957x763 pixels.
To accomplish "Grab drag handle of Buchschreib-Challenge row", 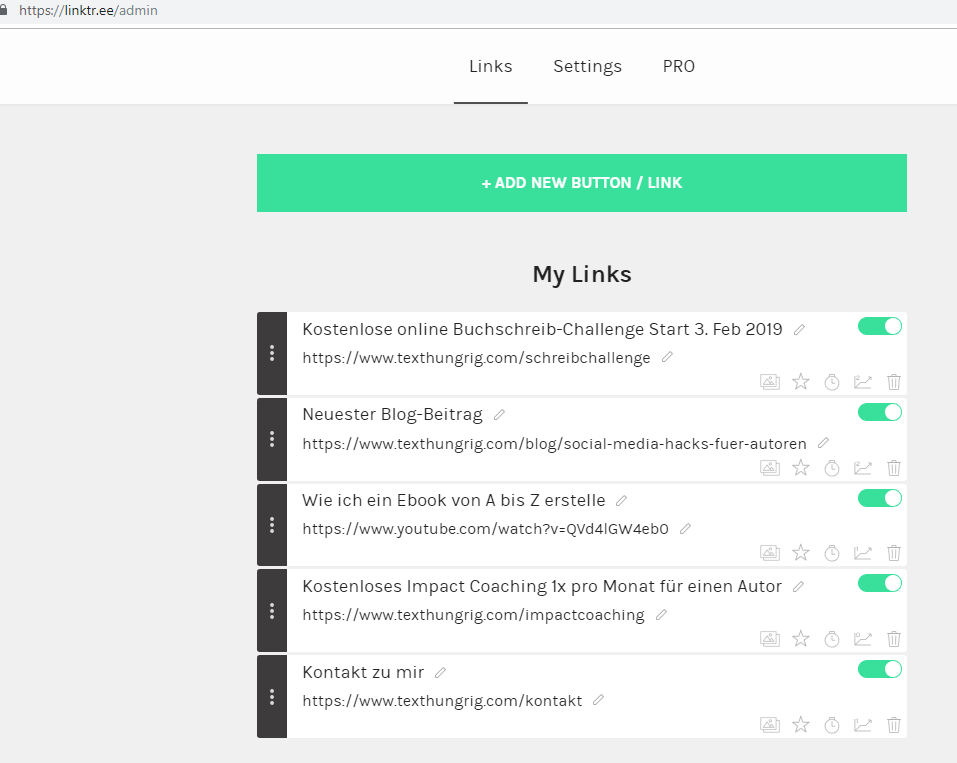I will [272, 353].
